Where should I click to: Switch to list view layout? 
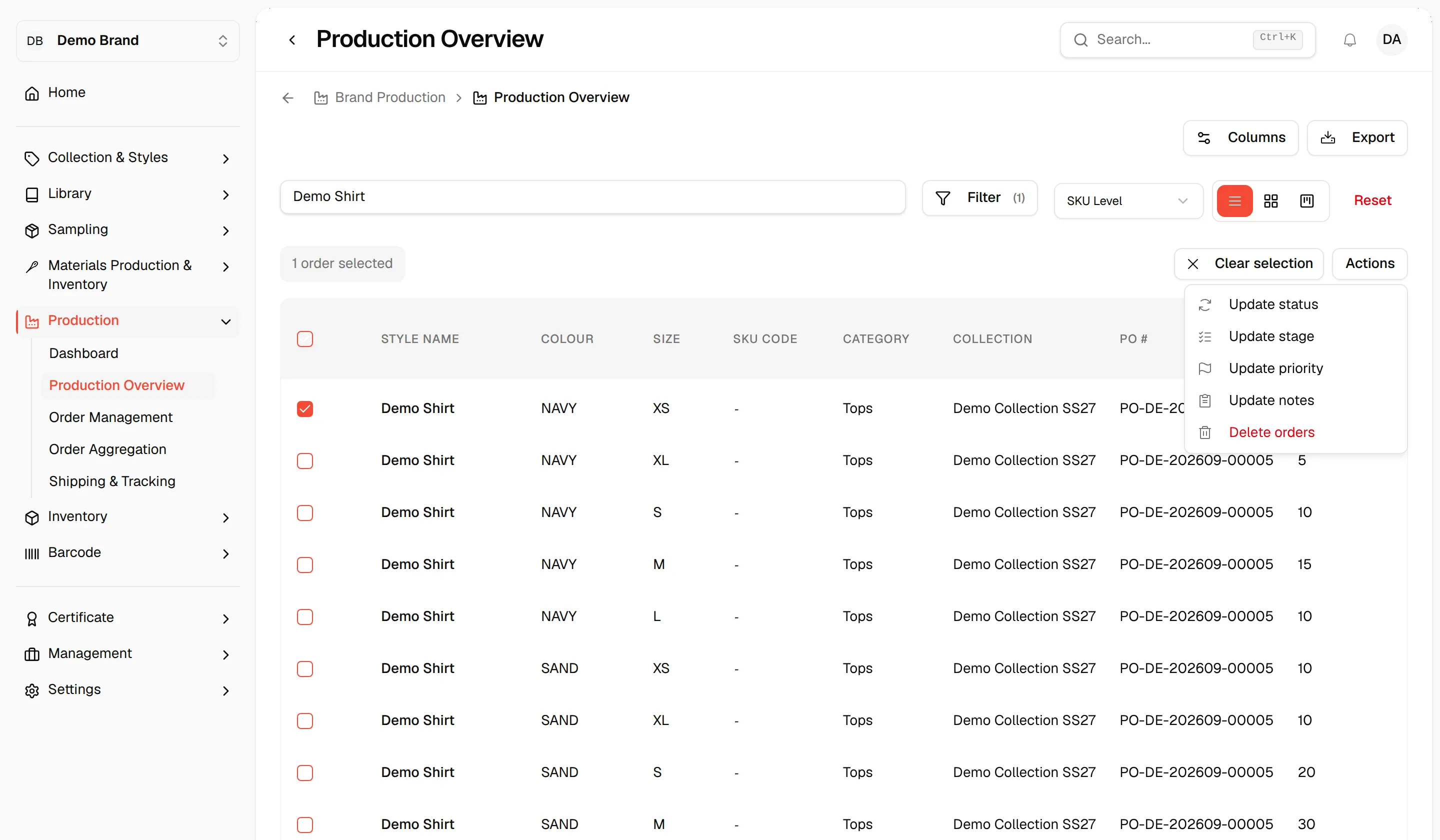click(1234, 200)
